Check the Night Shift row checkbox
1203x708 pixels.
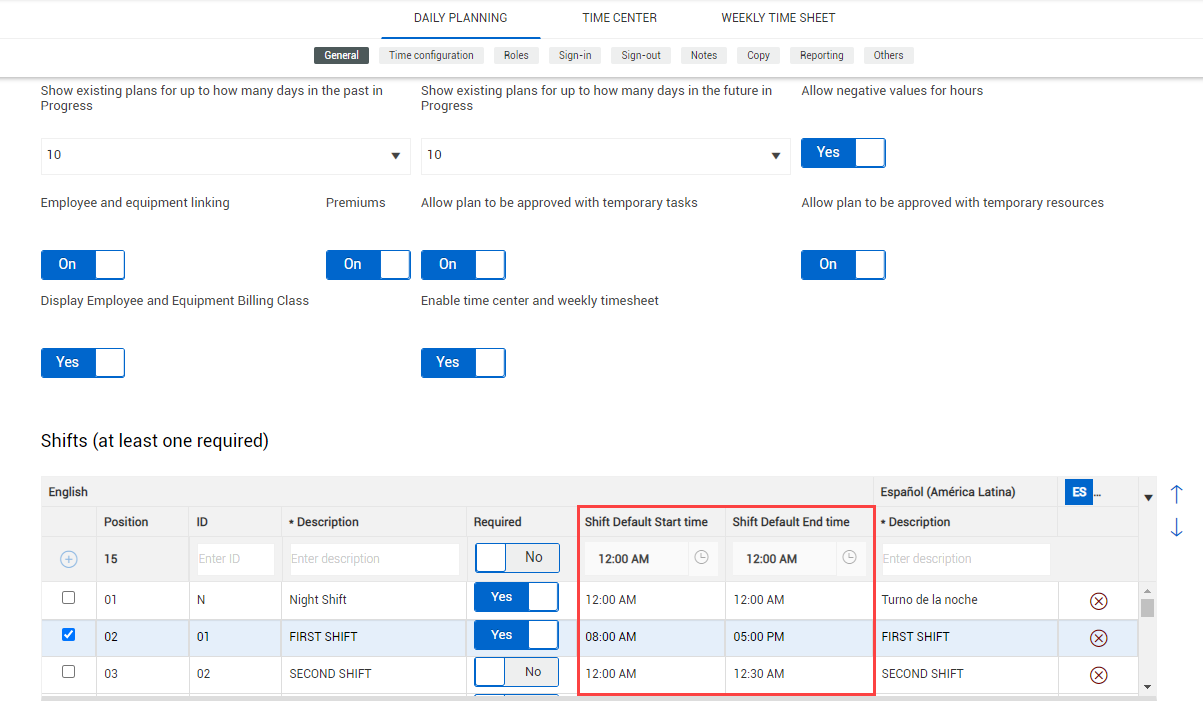coord(68,598)
